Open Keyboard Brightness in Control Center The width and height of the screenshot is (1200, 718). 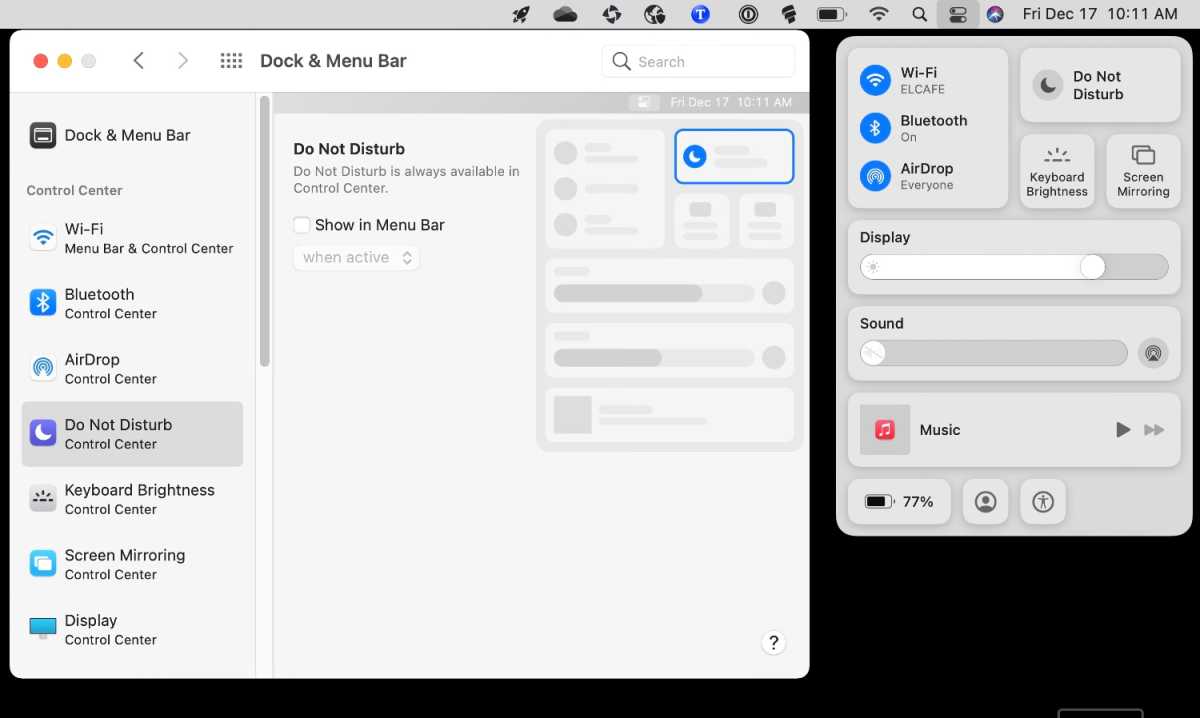pos(1057,171)
